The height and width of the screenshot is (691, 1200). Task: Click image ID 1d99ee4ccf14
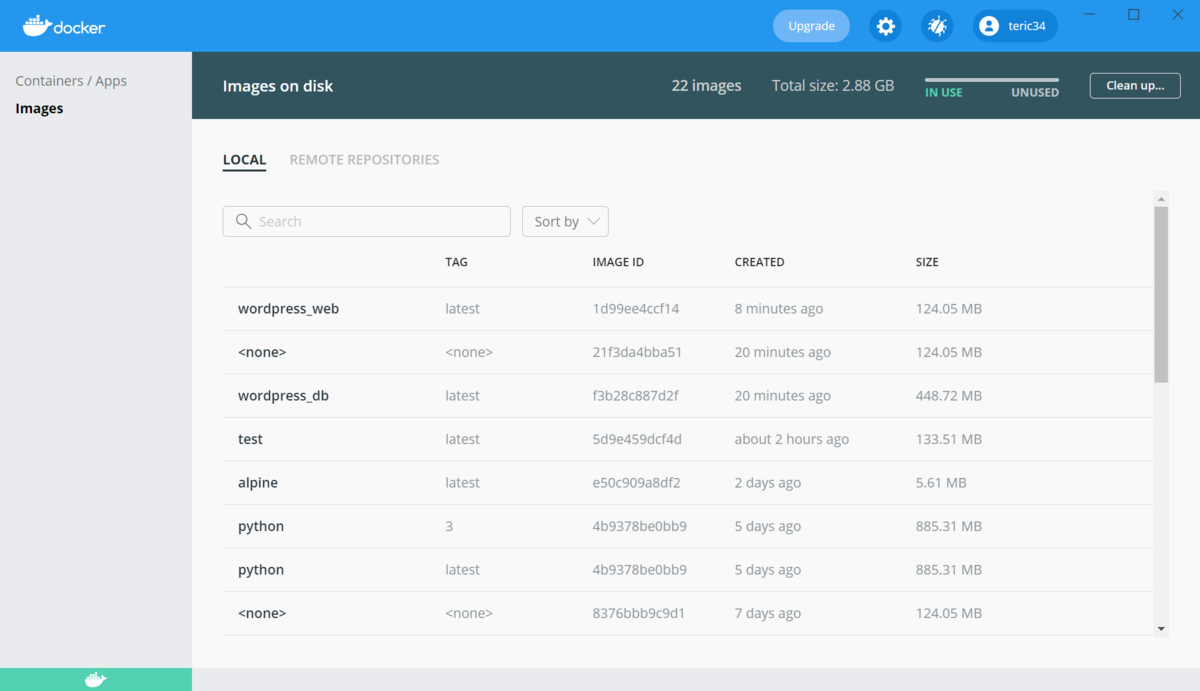pos(636,309)
